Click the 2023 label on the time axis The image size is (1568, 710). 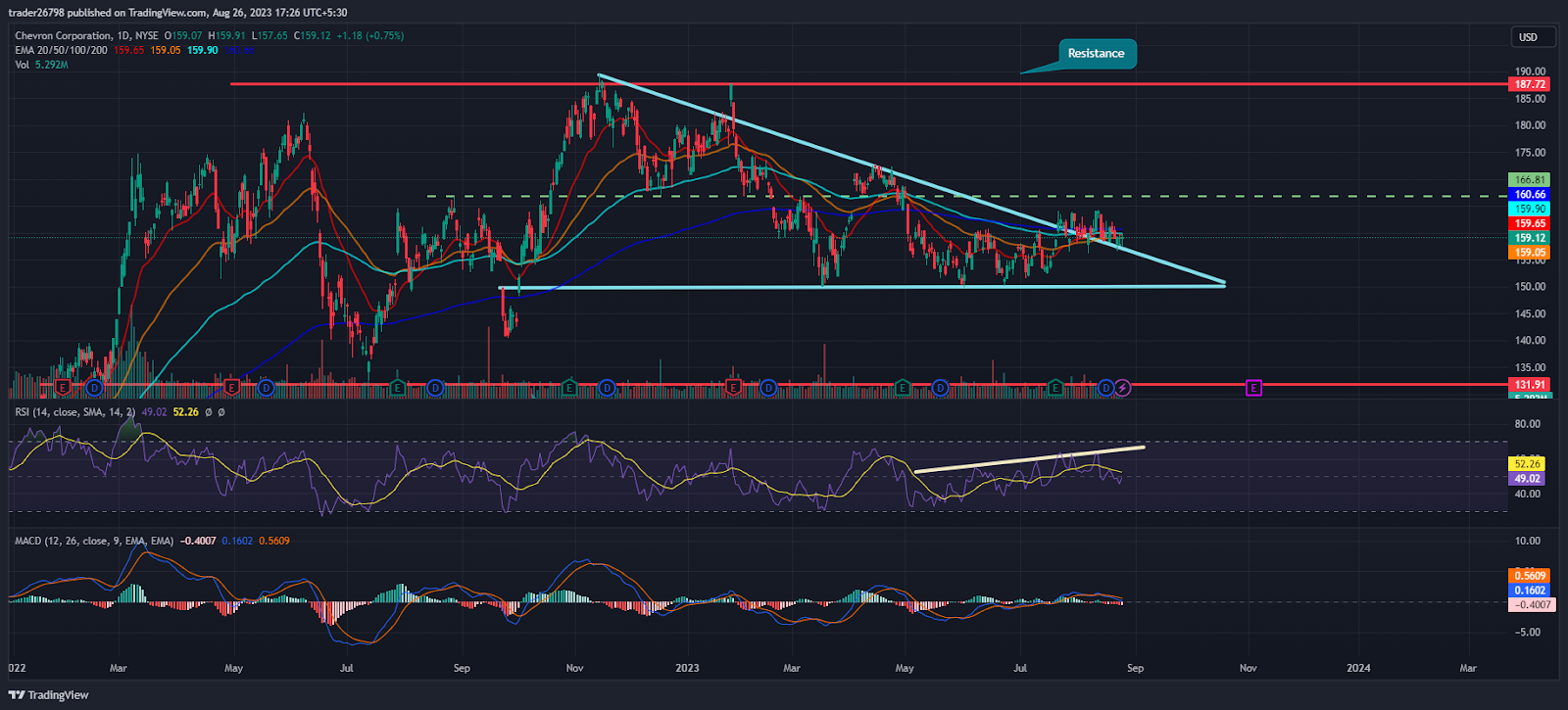(688, 669)
